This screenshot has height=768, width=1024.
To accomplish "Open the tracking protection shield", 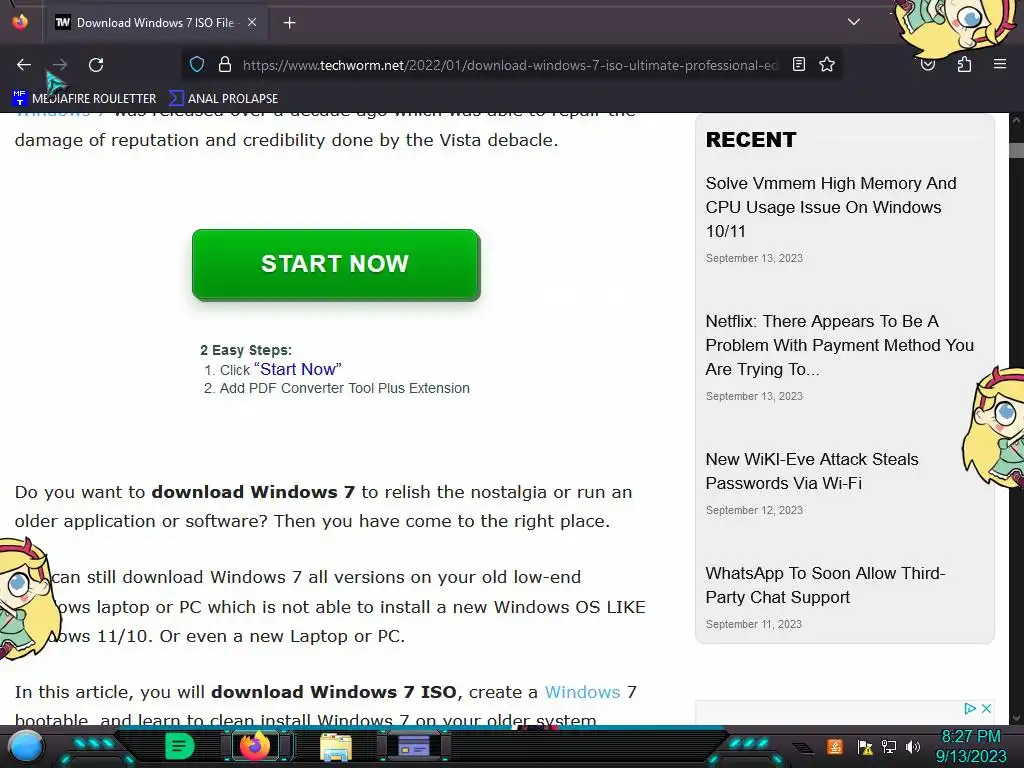I will point(197,65).
